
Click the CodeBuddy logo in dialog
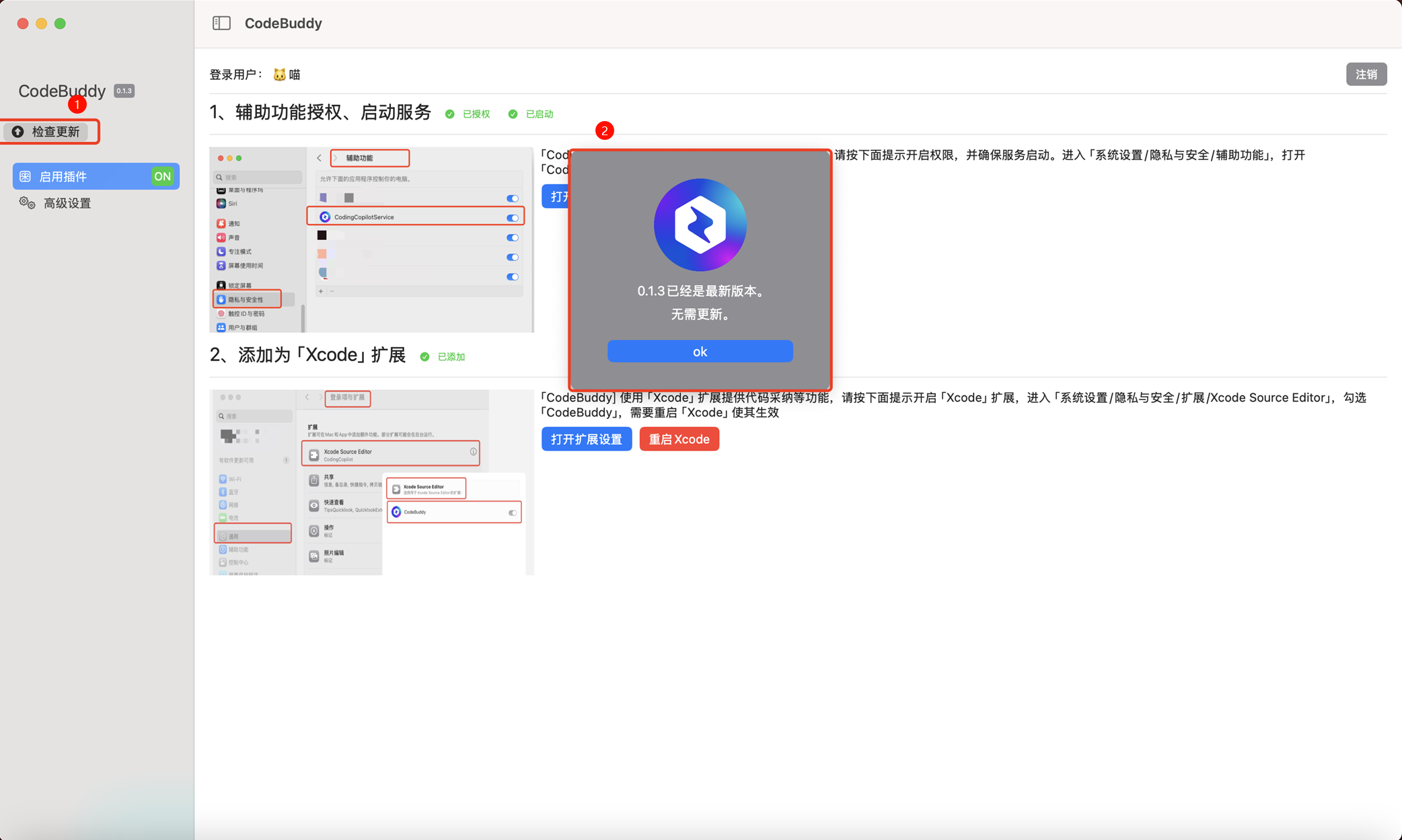[x=700, y=225]
